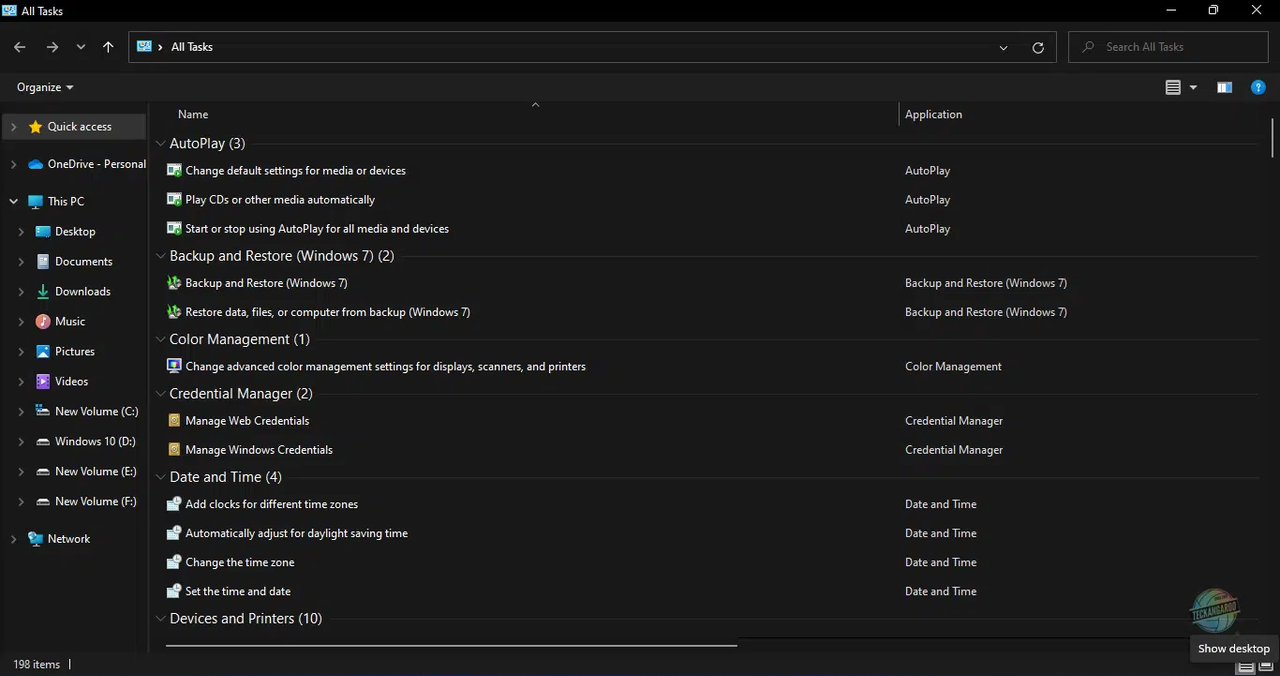Collapse the Credential Manager (2) group
1280x676 pixels.
[160, 394]
